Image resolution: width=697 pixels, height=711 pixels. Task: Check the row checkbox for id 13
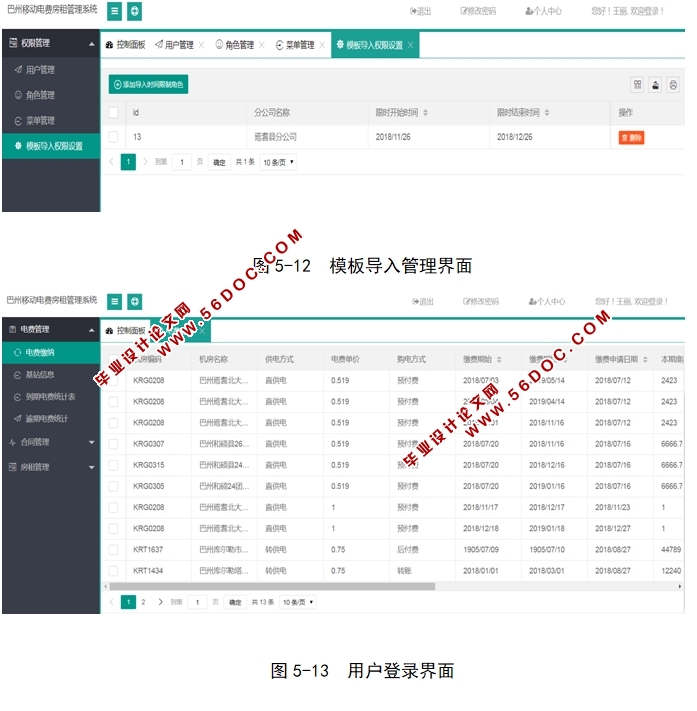[113, 137]
